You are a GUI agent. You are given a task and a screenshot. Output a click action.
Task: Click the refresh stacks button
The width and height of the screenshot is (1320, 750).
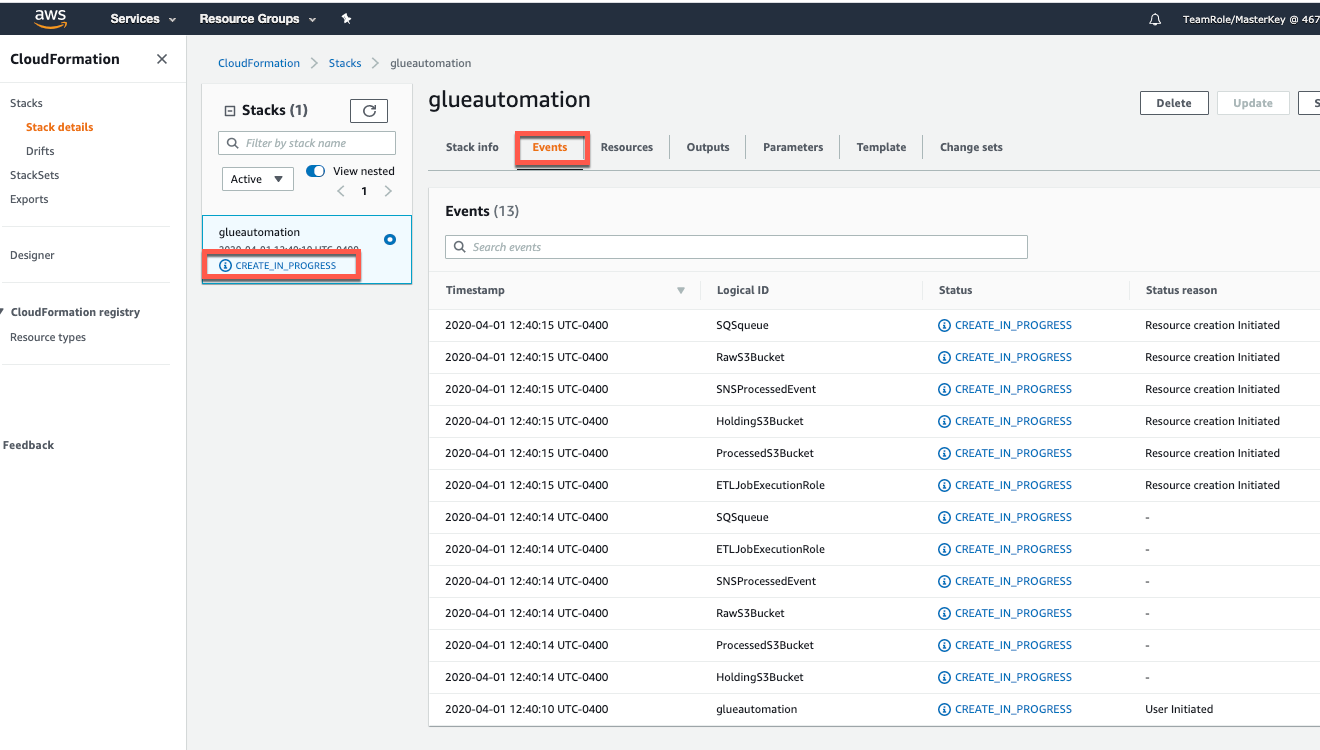coord(369,111)
